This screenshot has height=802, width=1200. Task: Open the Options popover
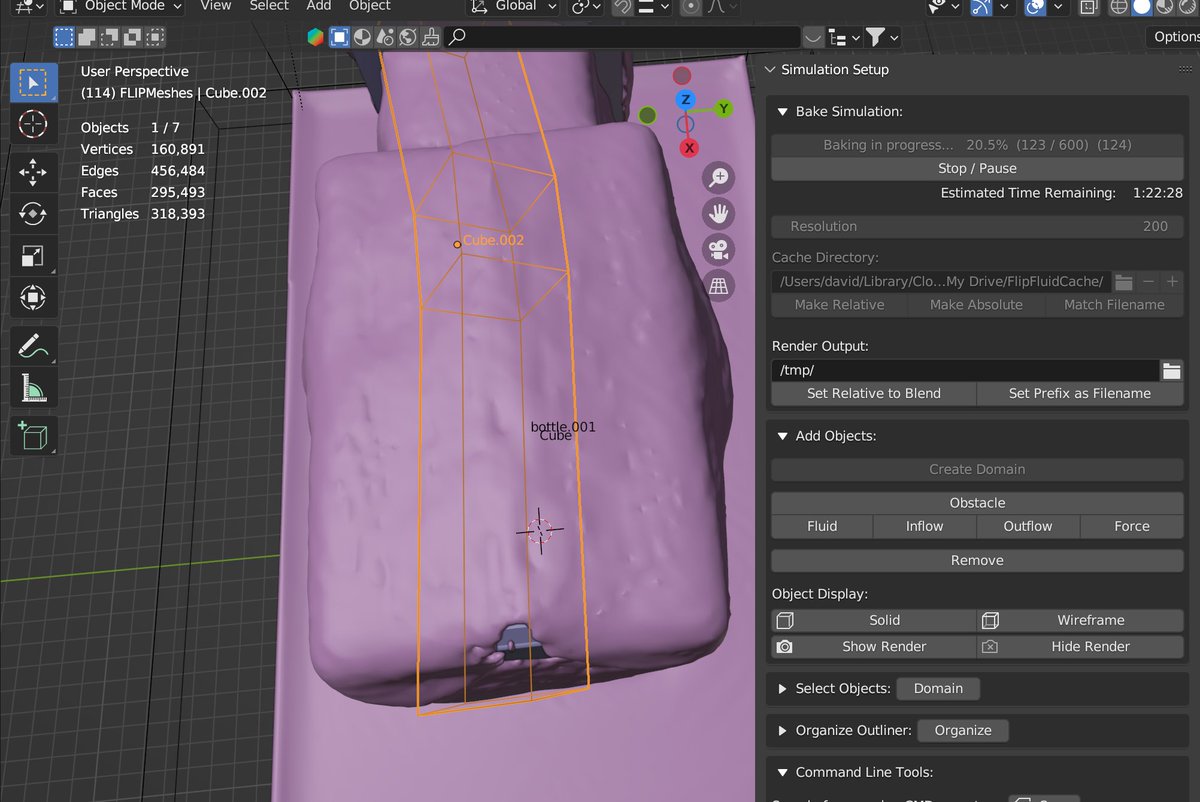point(1173,37)
